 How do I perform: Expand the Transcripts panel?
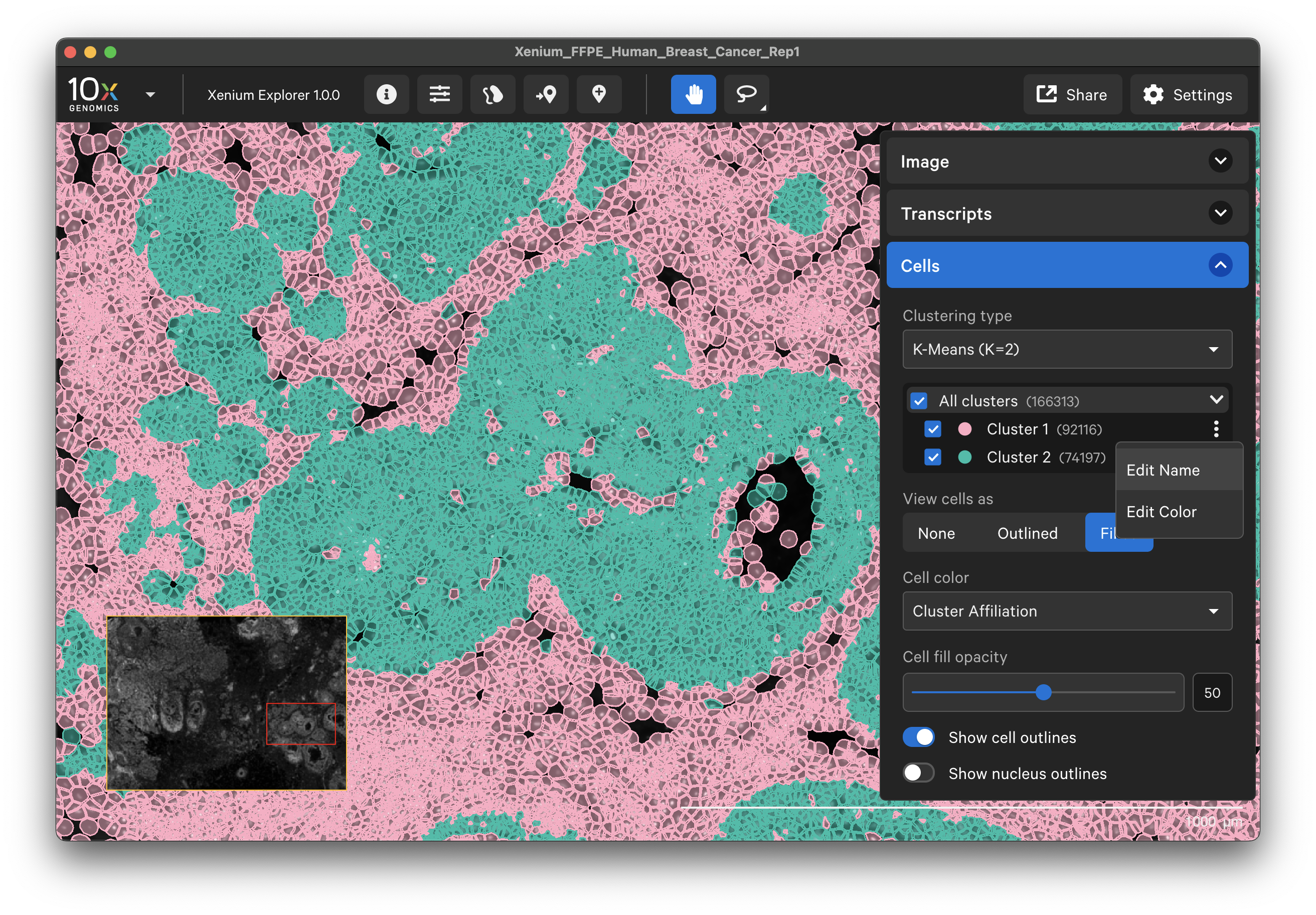click(x=1221, y=213)
